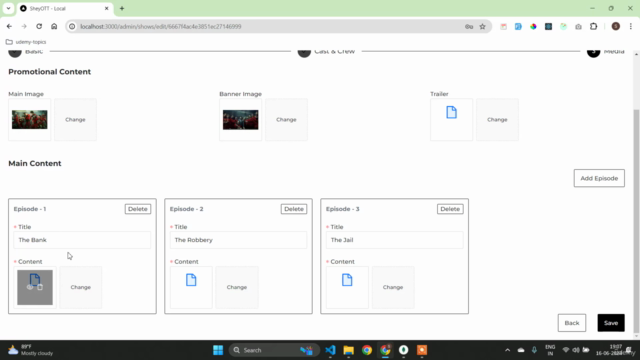
Task: Change the Banner Image
Action: click(x=286, y=120)
